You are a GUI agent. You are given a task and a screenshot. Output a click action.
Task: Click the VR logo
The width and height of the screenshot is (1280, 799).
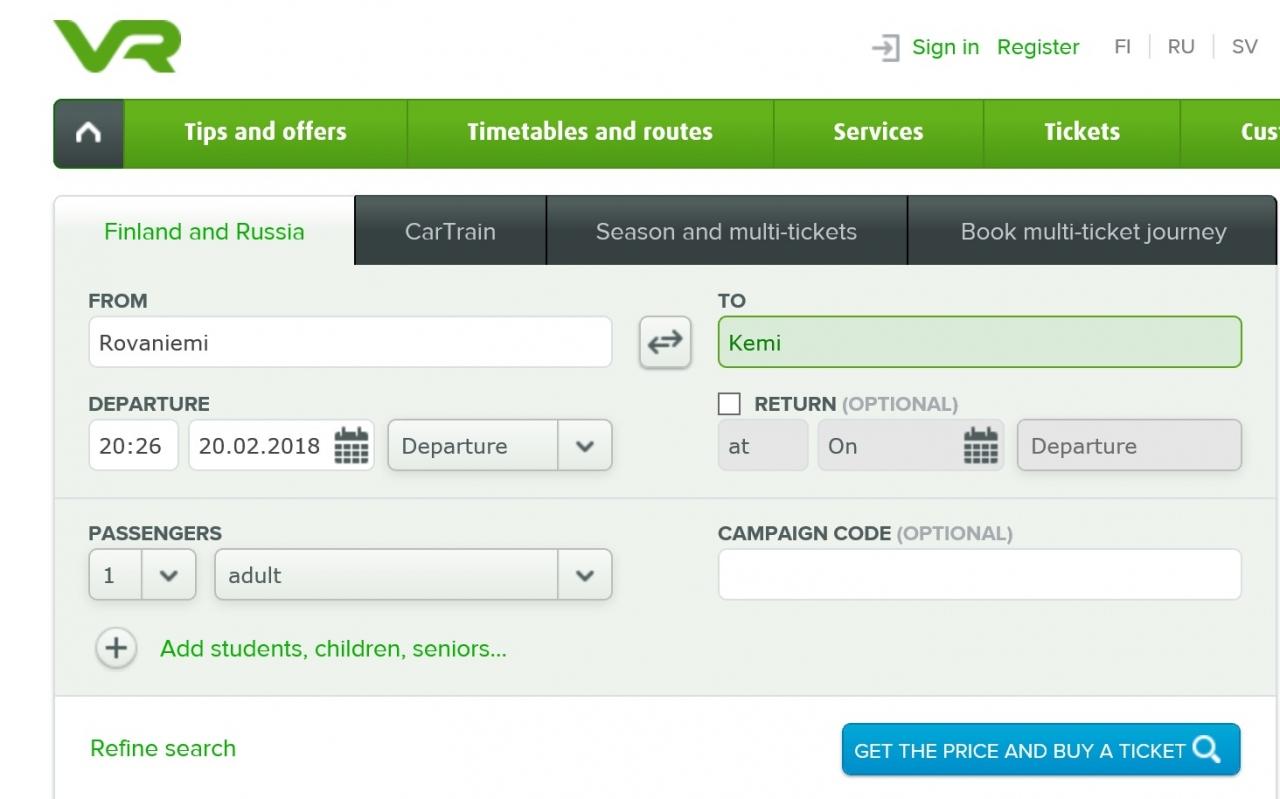[x=117, y=46]
